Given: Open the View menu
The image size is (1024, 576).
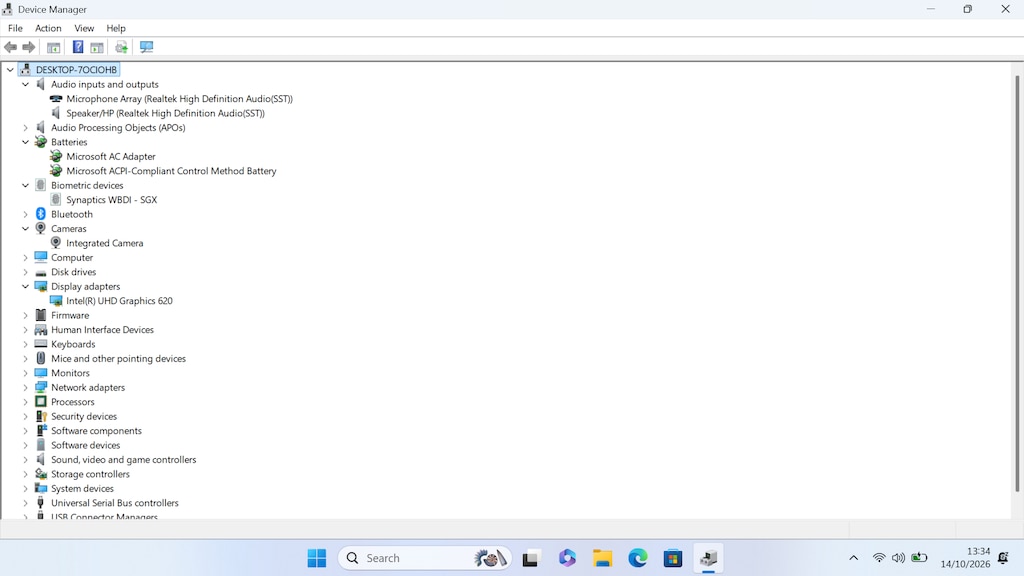Looking at the screenshot, I should [x=84, y=28].
